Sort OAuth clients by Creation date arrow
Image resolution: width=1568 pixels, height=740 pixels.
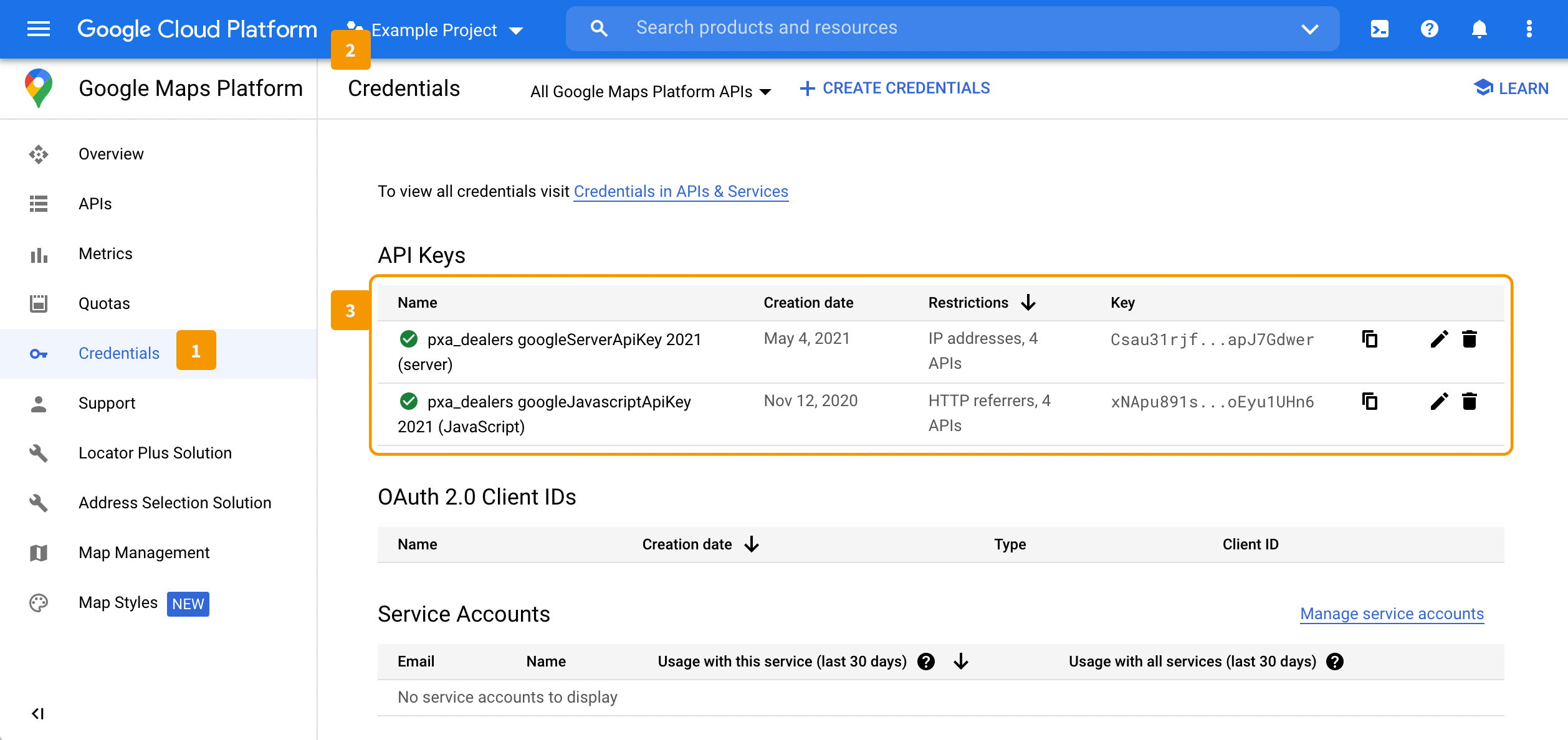(752, 544)
